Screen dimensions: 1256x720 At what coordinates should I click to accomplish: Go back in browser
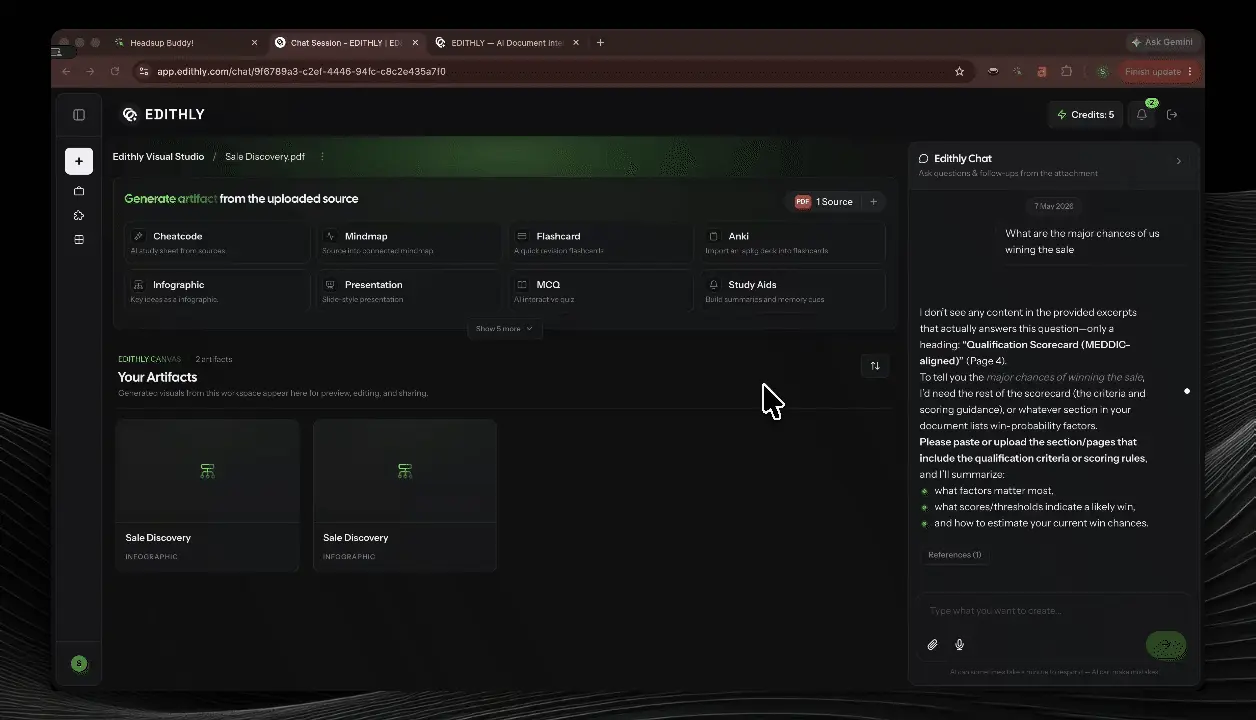click(66, 72)
